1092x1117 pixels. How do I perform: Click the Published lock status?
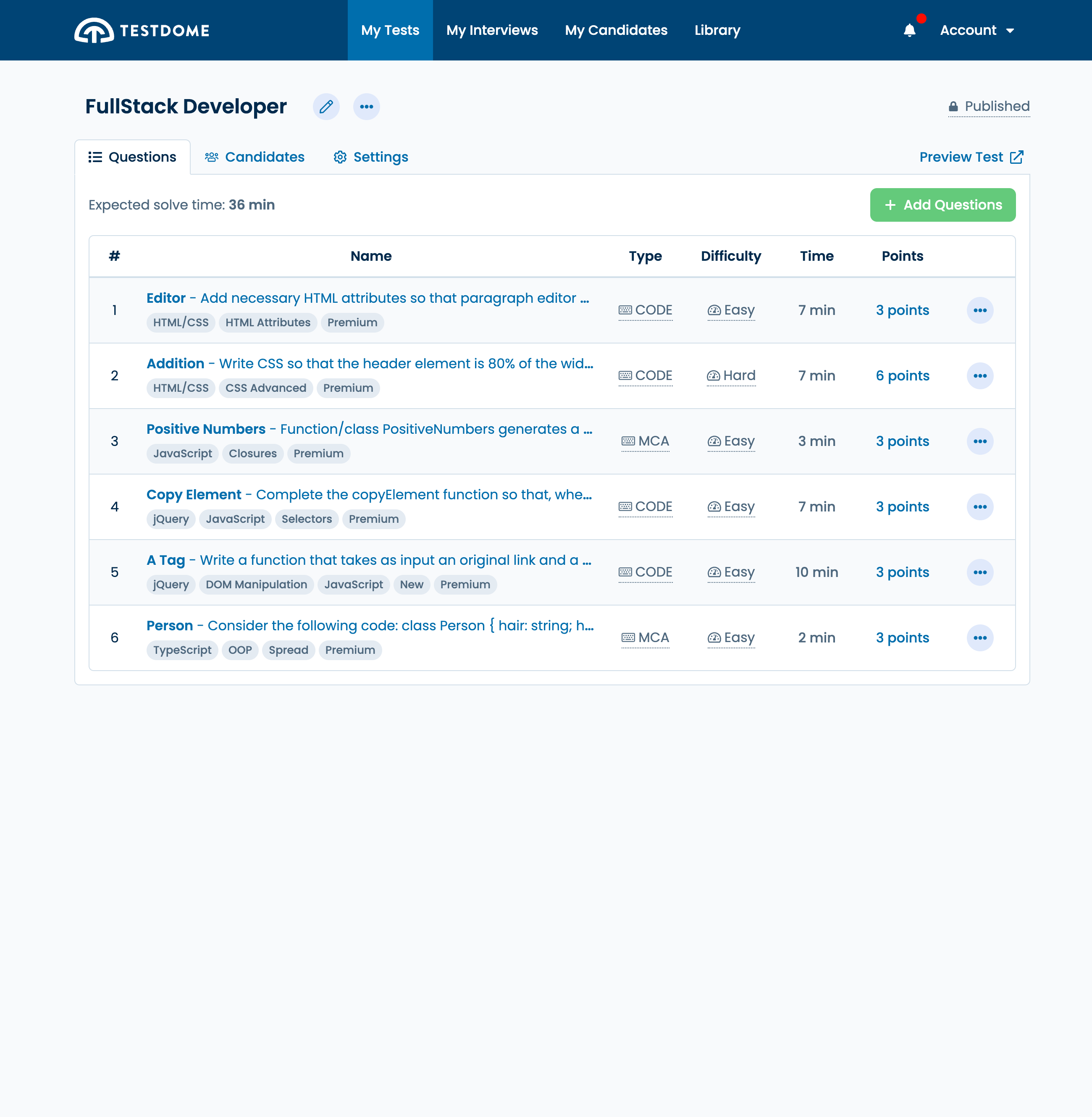tap(989, 107)
